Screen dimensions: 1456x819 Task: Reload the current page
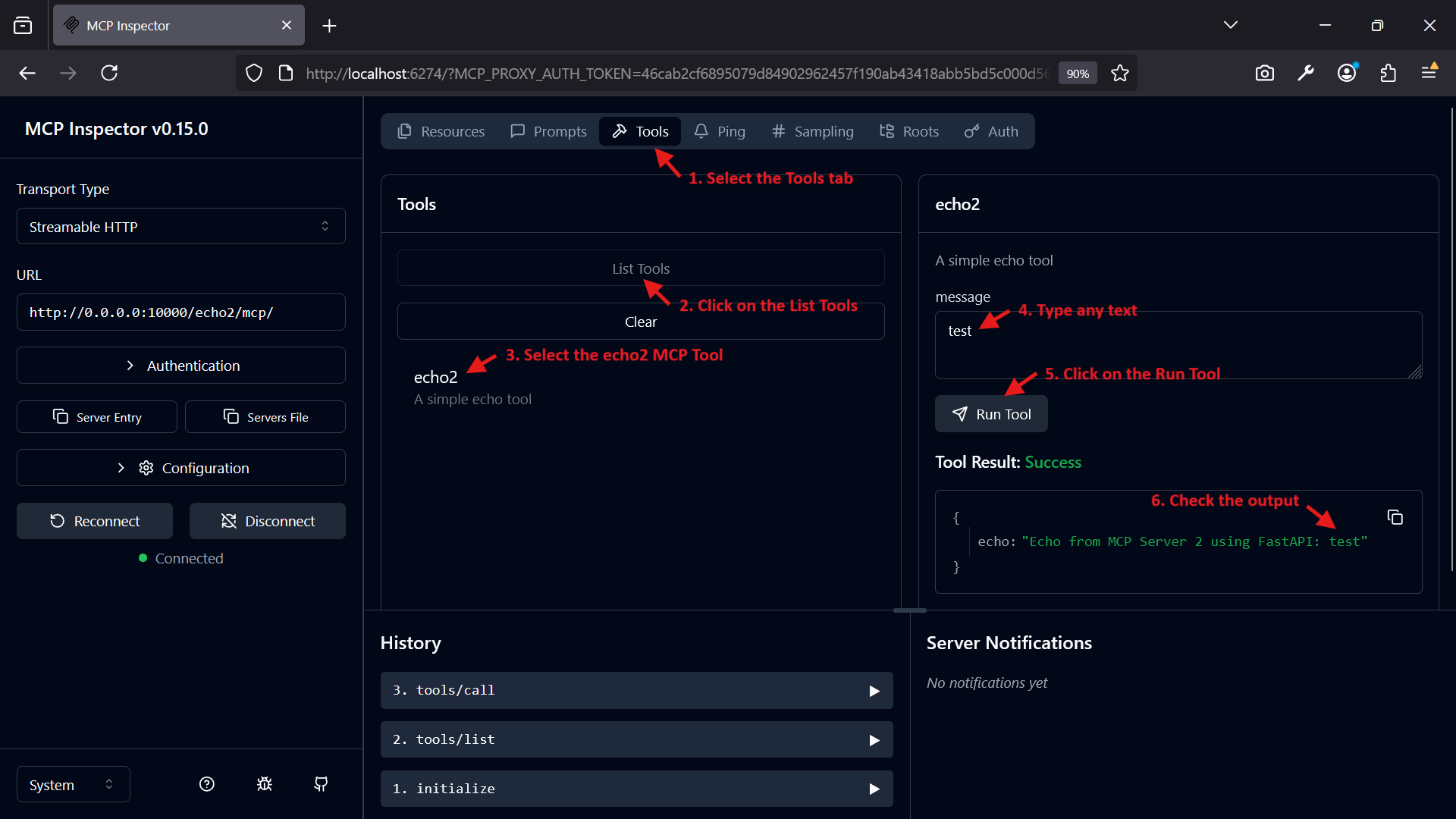click(x=109, y=73)
